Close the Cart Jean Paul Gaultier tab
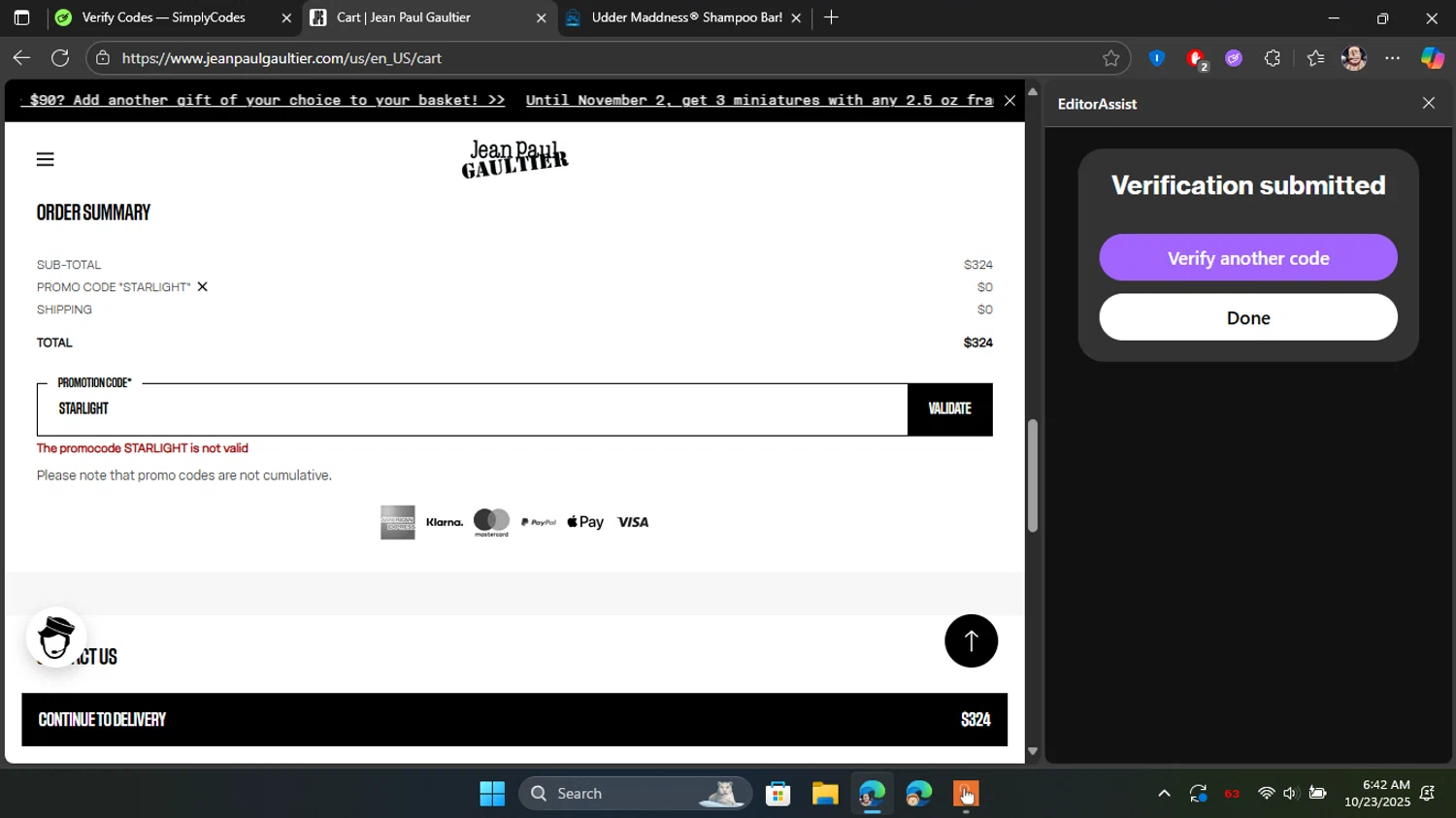Viewport: 1456px width, 818px height. [x=542, y=17]
